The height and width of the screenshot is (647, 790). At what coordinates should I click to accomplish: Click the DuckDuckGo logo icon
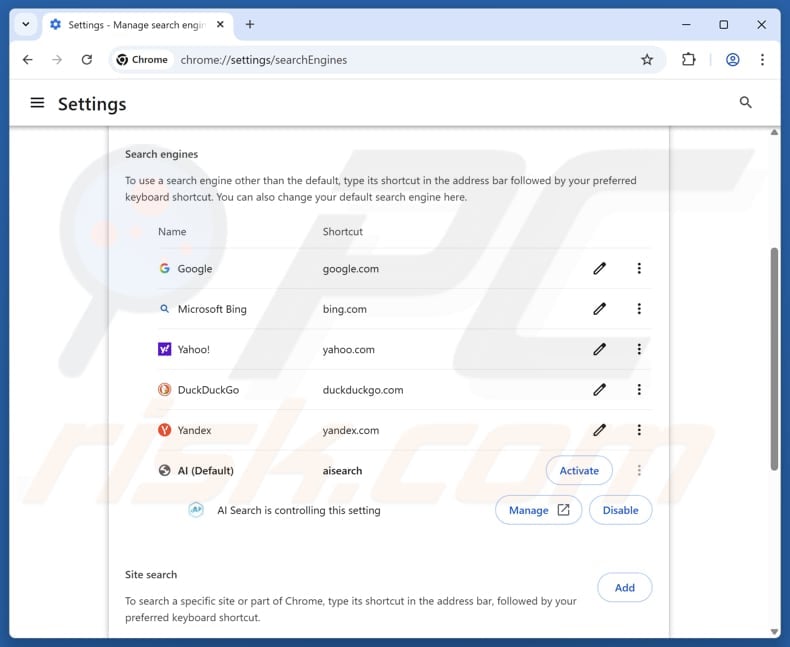click(164, 390)
